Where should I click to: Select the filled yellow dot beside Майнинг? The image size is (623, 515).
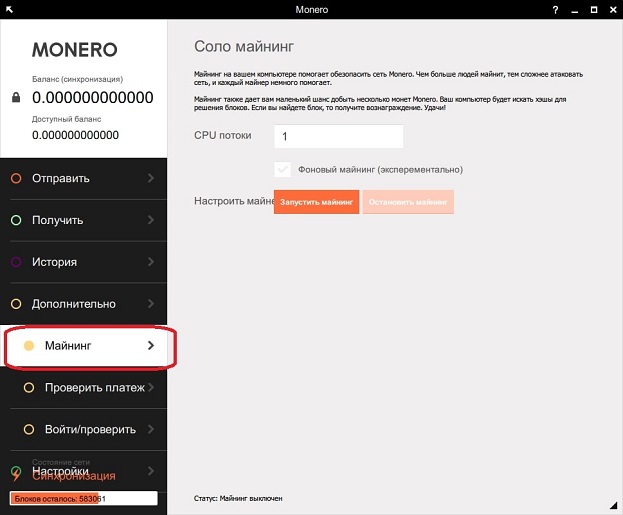point(29,346)
